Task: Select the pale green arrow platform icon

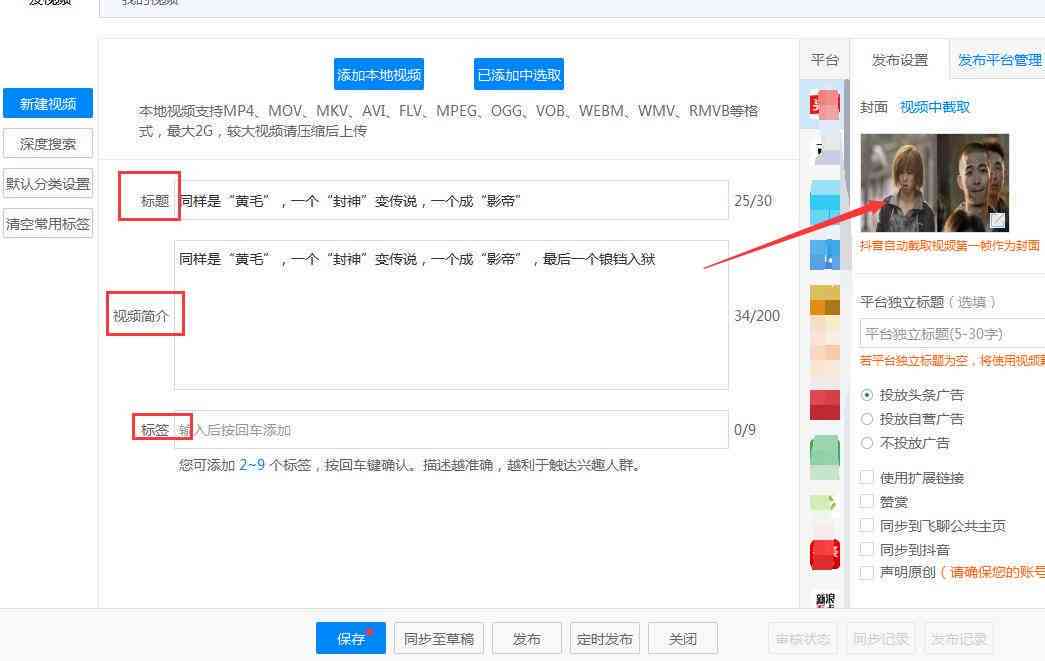Action: tap(823, 502)
